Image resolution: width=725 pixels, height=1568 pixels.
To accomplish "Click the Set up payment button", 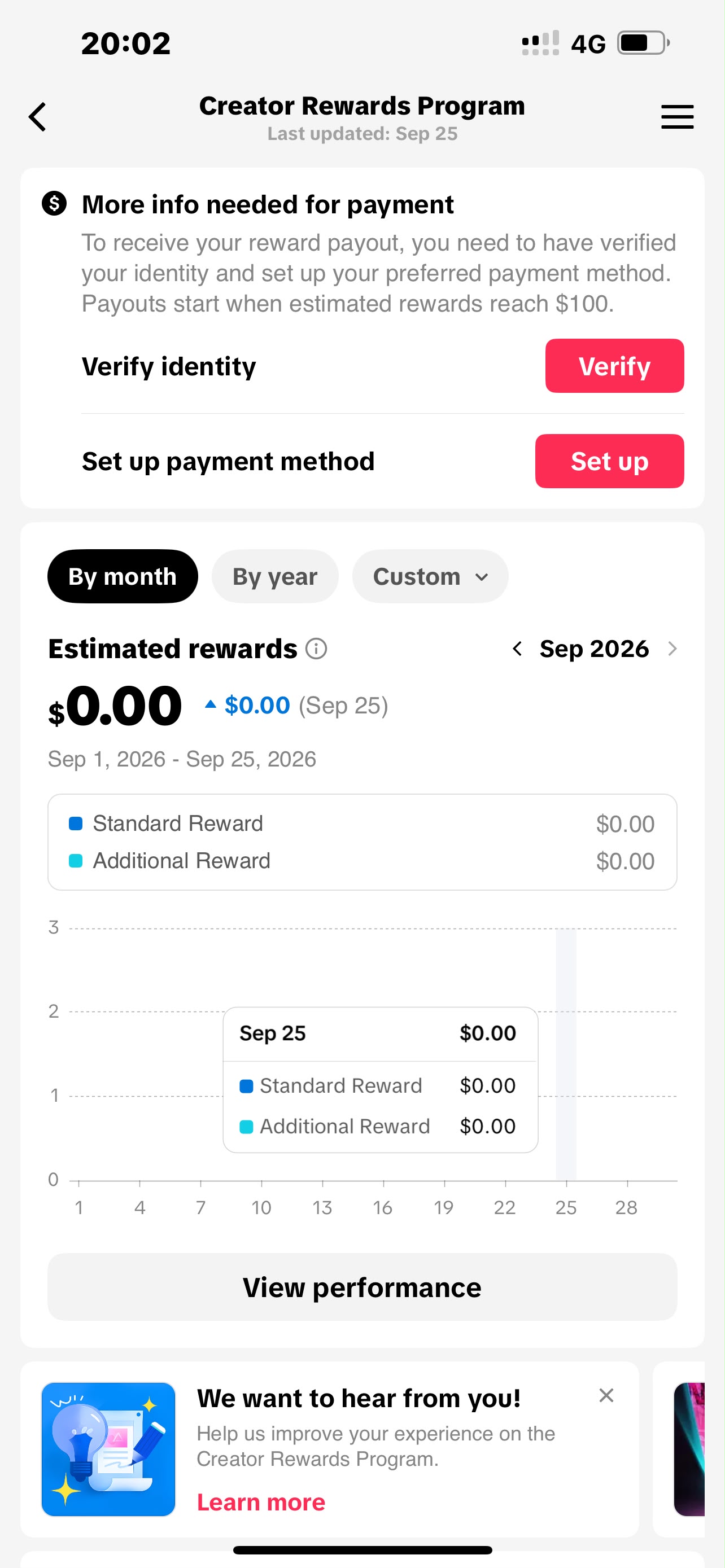I will pyautogui.click(x=609, y=461).
